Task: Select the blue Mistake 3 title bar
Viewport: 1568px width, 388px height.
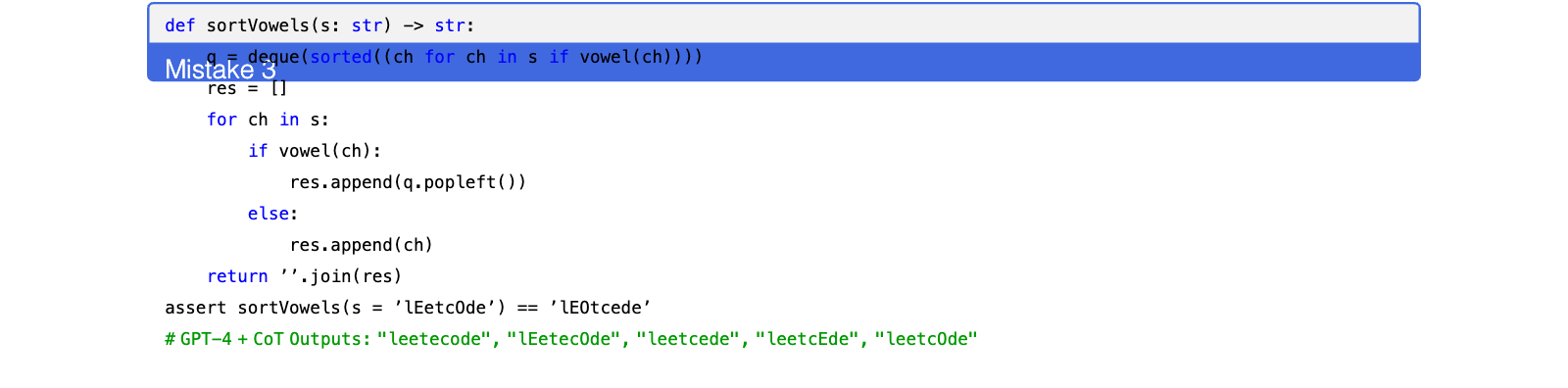Action: [x=784, y=62]
